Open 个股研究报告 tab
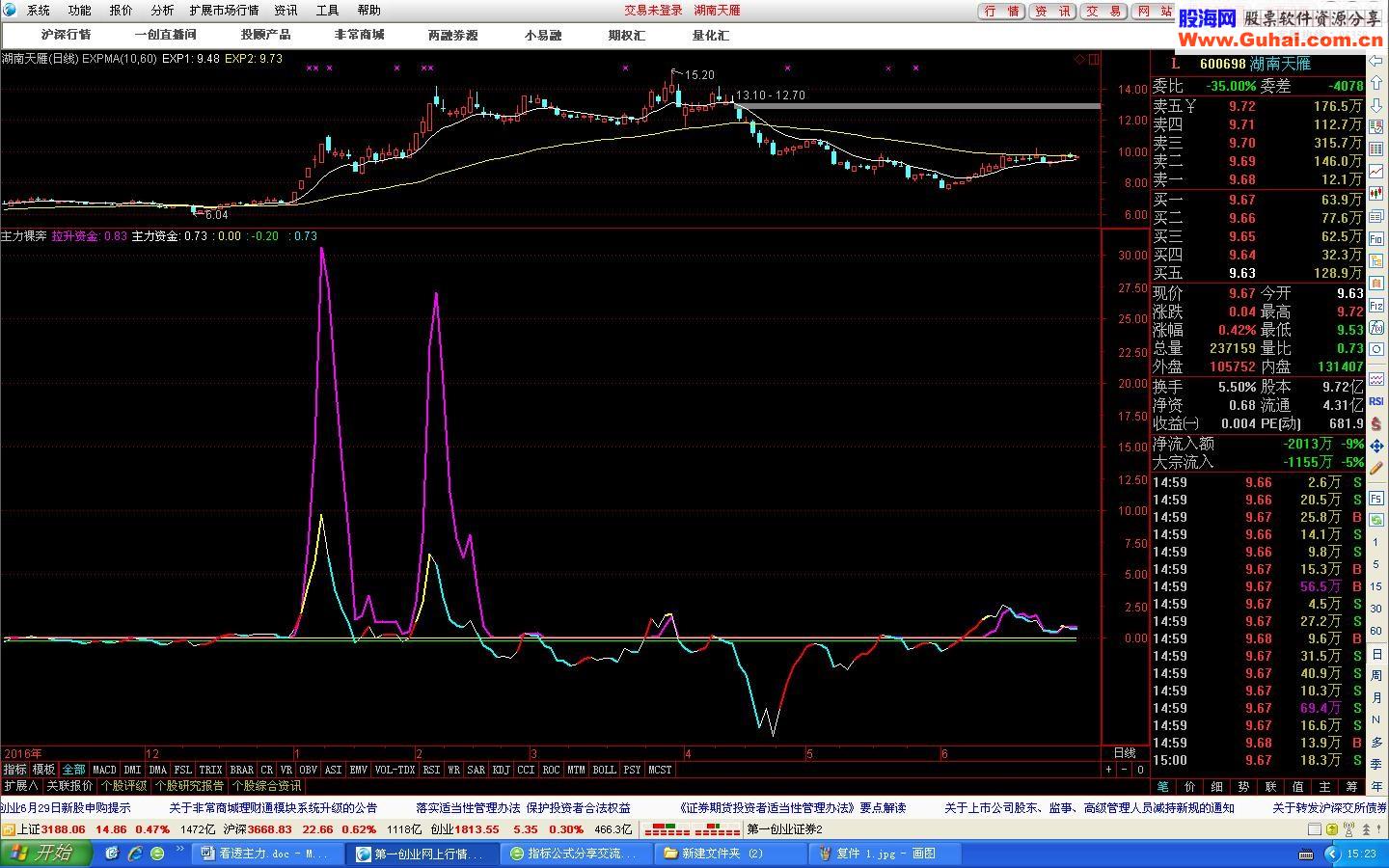 (189, 786)
